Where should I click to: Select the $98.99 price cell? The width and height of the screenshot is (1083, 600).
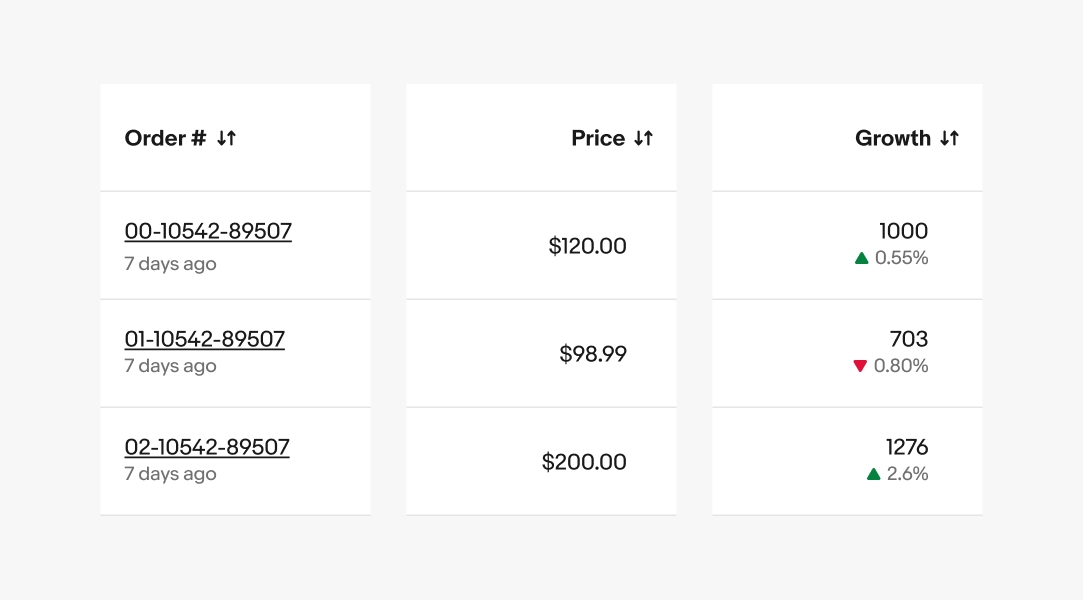tap(594, 353)
